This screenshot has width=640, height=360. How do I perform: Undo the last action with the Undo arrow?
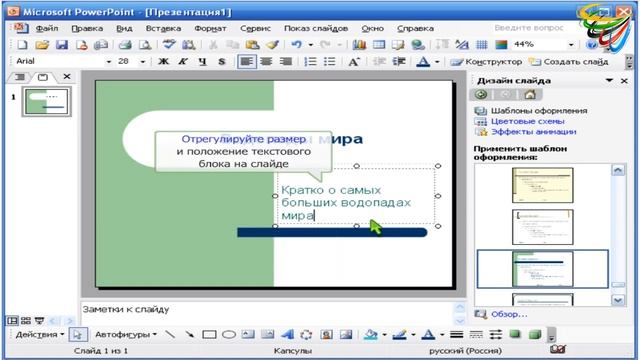pyautogui.click(x=297, y=44)
